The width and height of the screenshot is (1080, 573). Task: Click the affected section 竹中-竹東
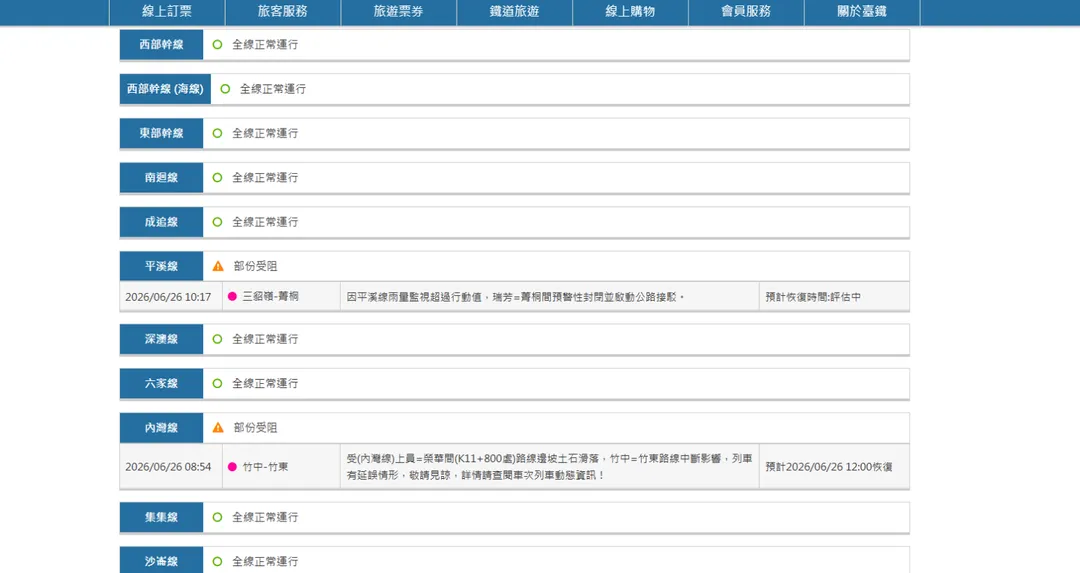pos(266,467)
